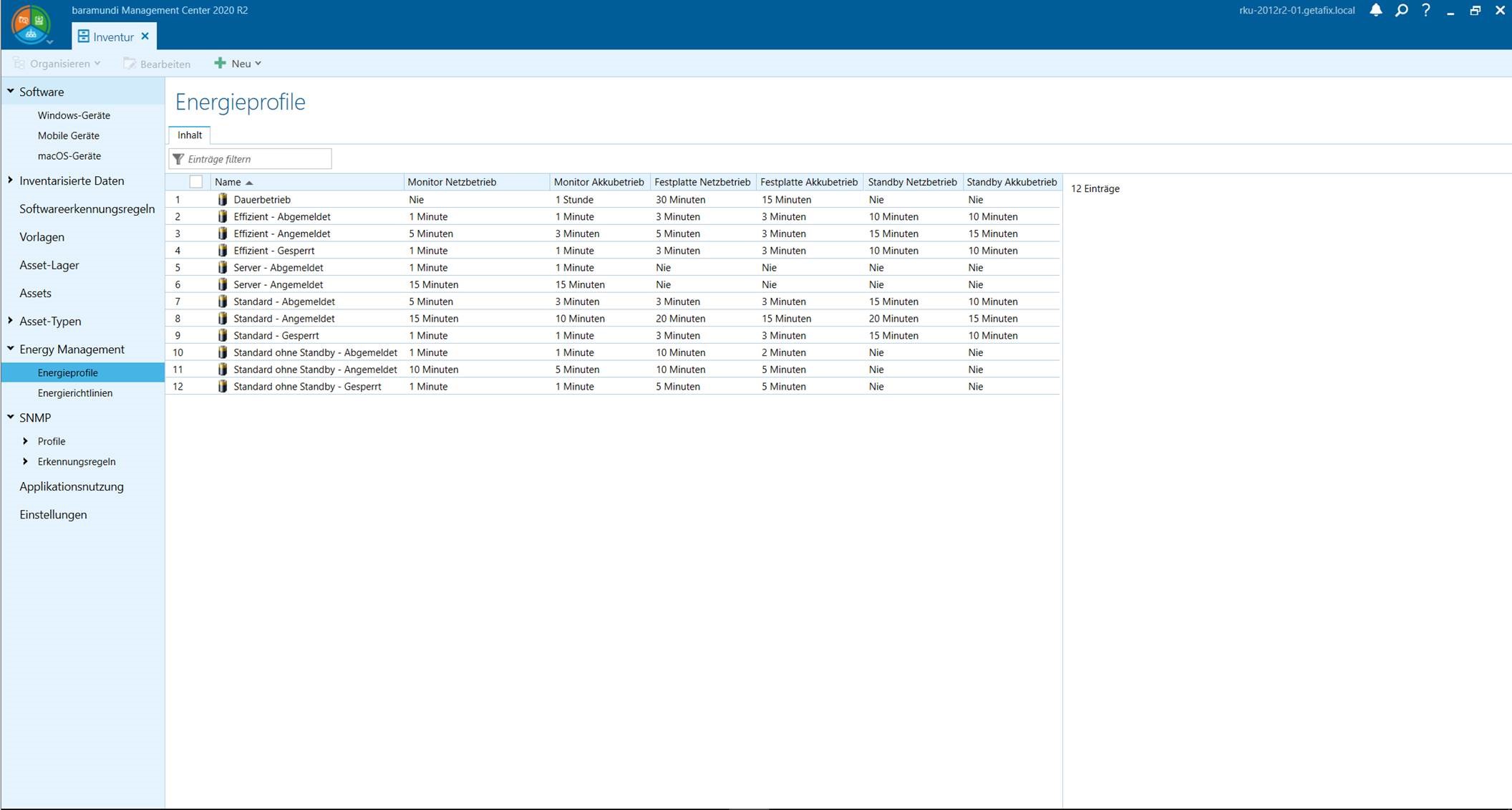Image resolution: width=1512 pixels, height=810 pixels.
Task: Toggle the checkbox next to Dauerbetrieb
Action: tap(196, 199)
